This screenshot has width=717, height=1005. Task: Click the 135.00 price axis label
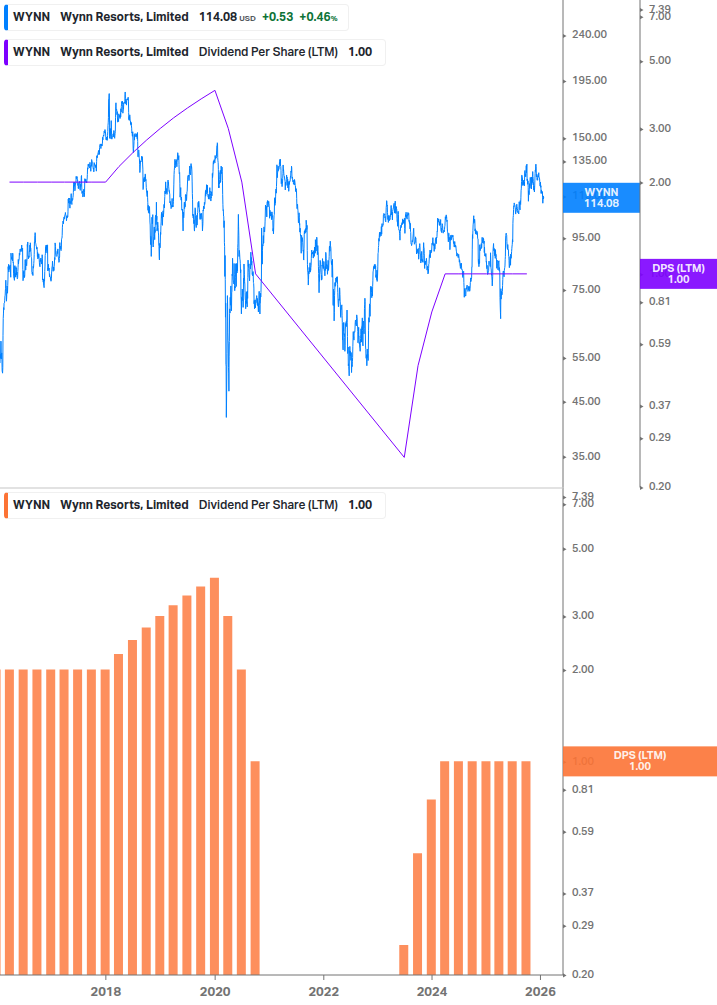[589, 161]
